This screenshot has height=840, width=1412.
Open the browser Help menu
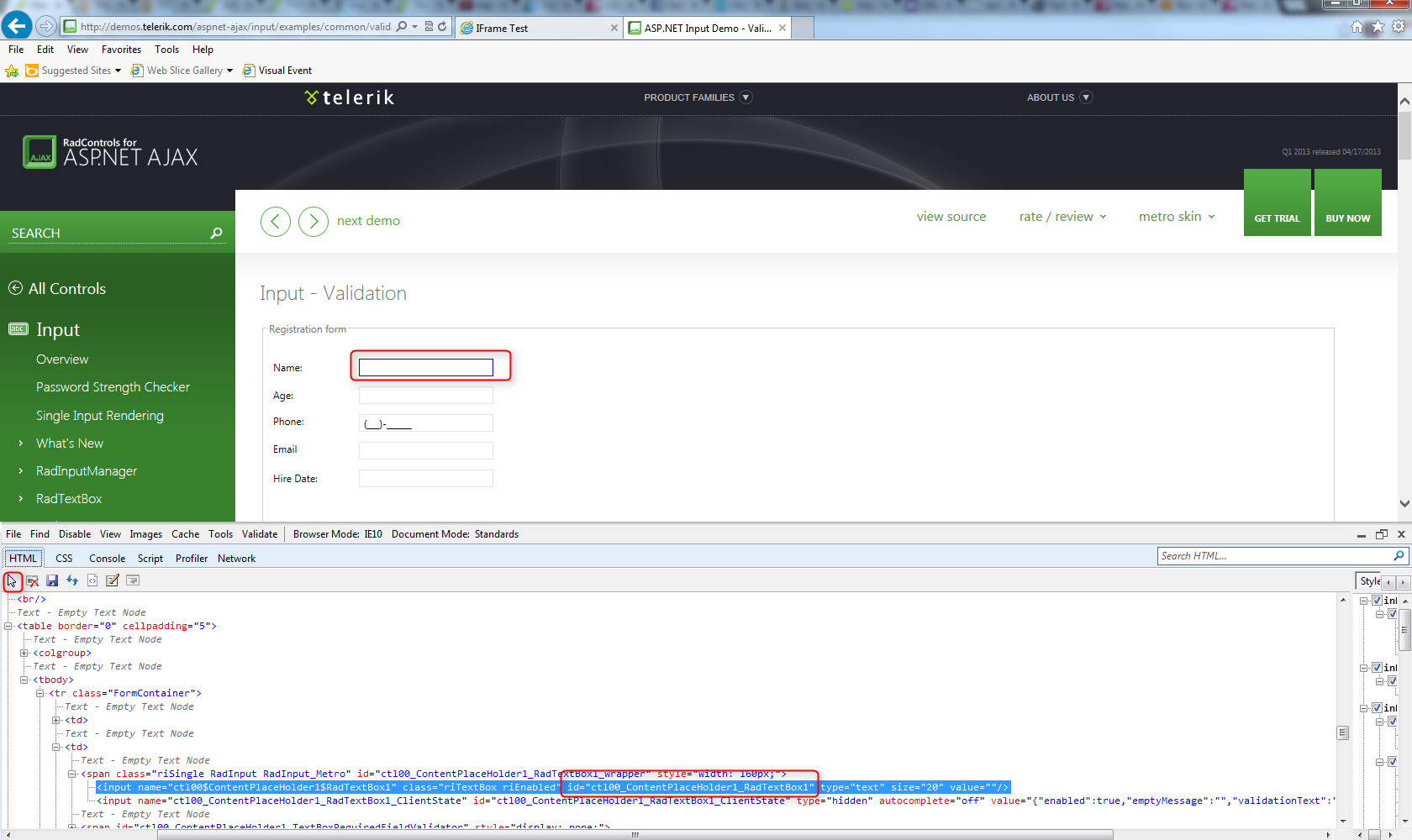click(x=203, y=50)
